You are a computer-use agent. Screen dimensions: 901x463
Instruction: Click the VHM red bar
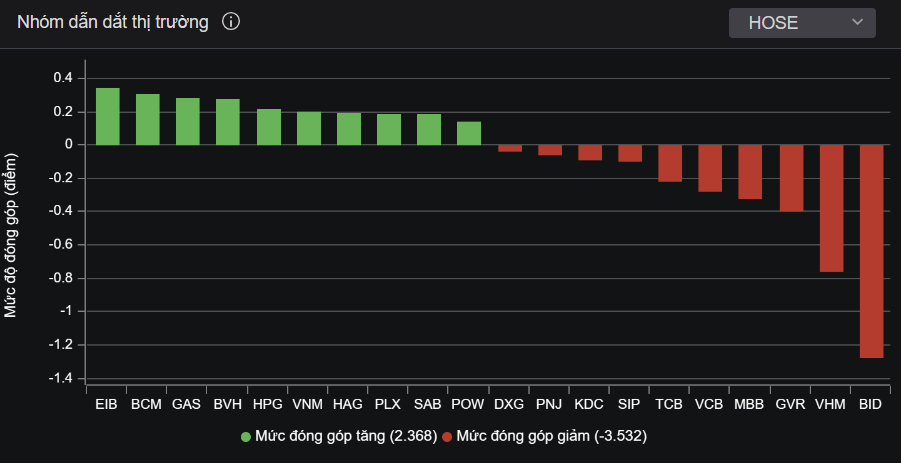(831, 208)
